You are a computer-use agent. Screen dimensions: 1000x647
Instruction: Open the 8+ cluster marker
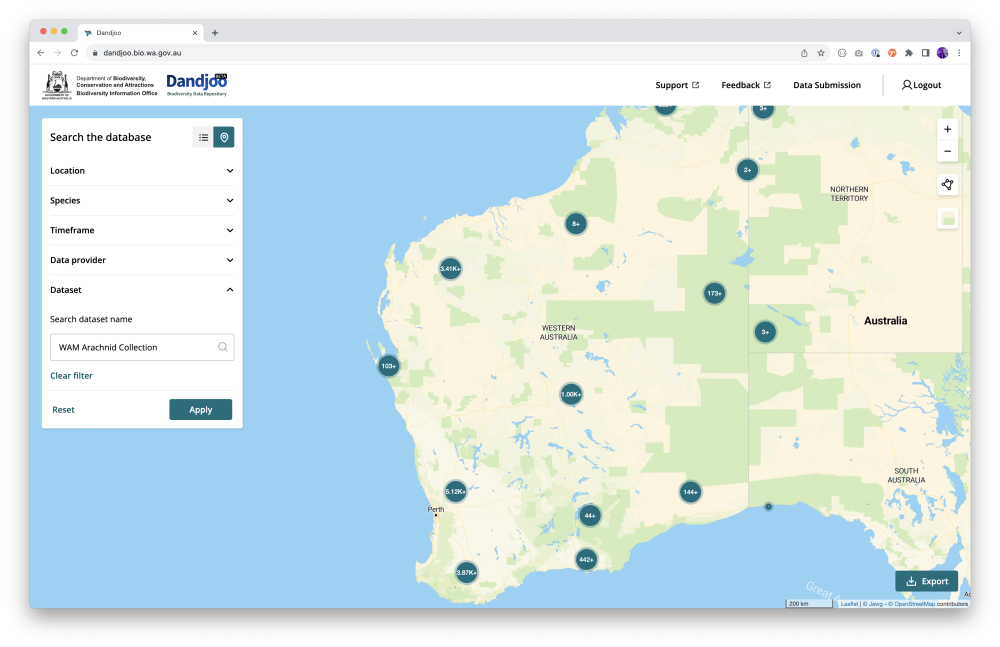click(576, 224)
